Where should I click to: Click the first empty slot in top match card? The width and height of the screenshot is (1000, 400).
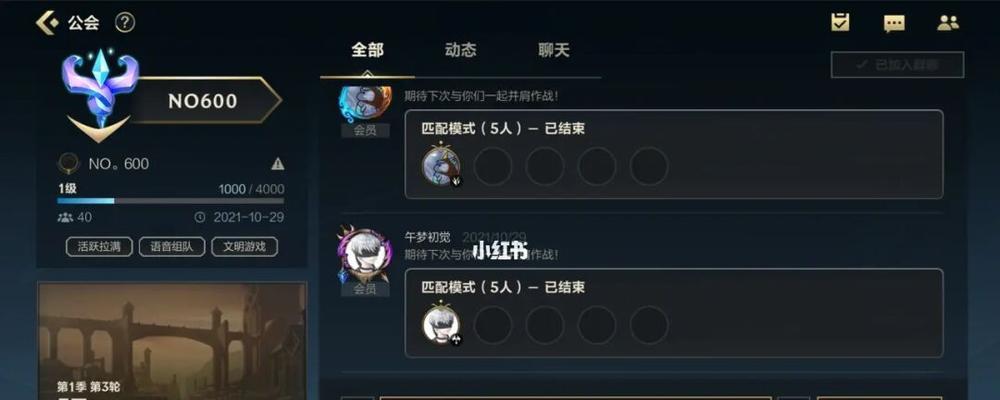pyautogui.click(x=493, y=166)
